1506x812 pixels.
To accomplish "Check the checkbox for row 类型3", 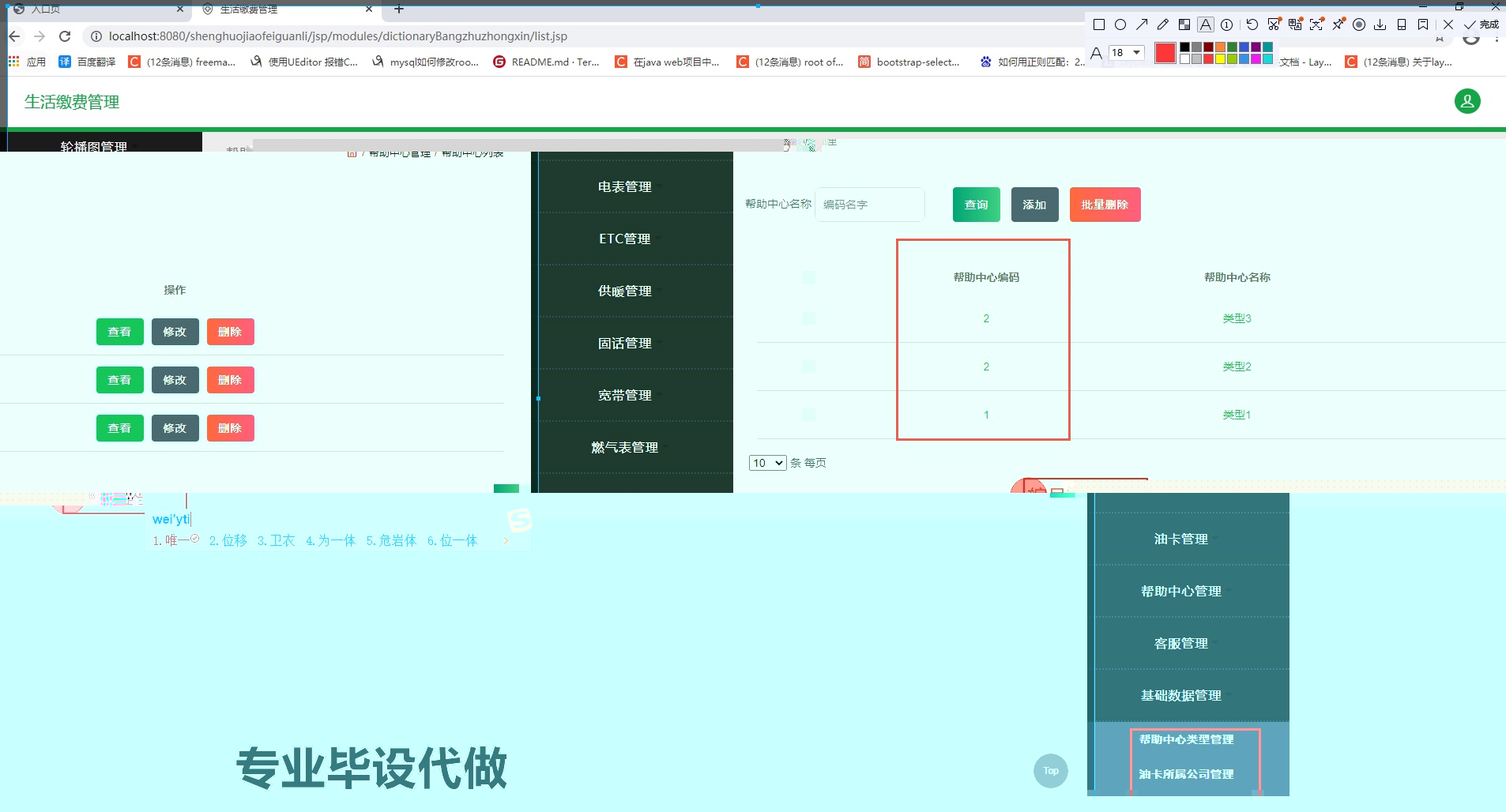I will [809, 318].
